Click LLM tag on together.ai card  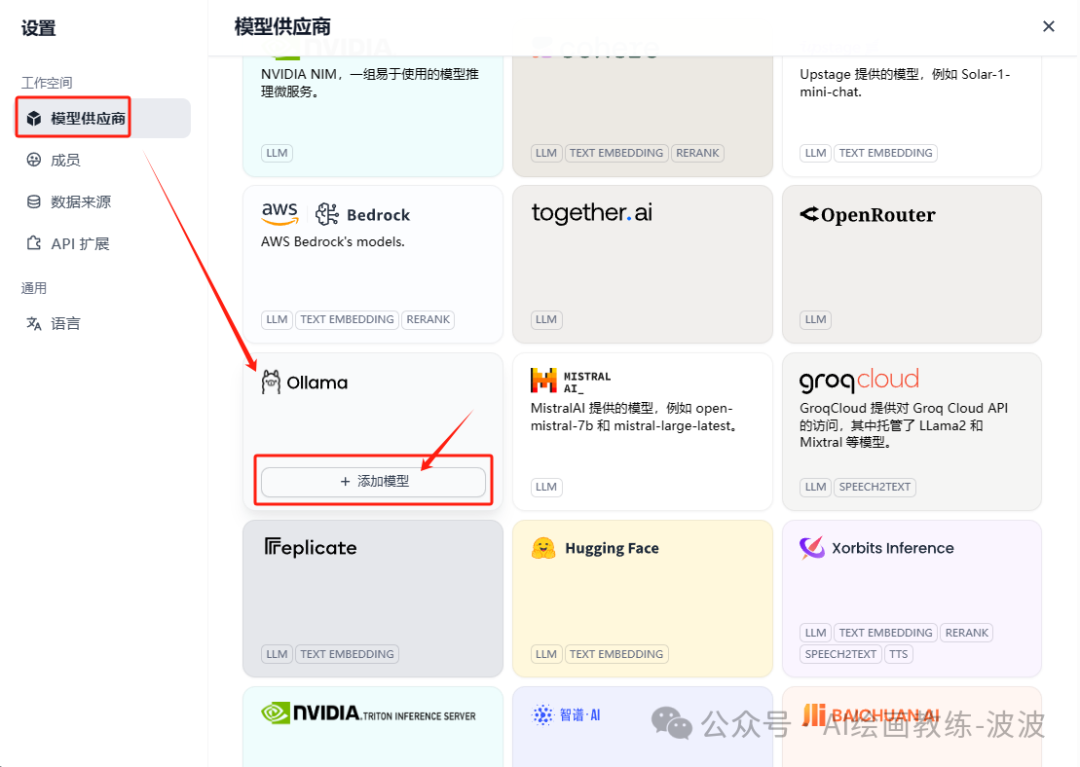coord(546,319)
